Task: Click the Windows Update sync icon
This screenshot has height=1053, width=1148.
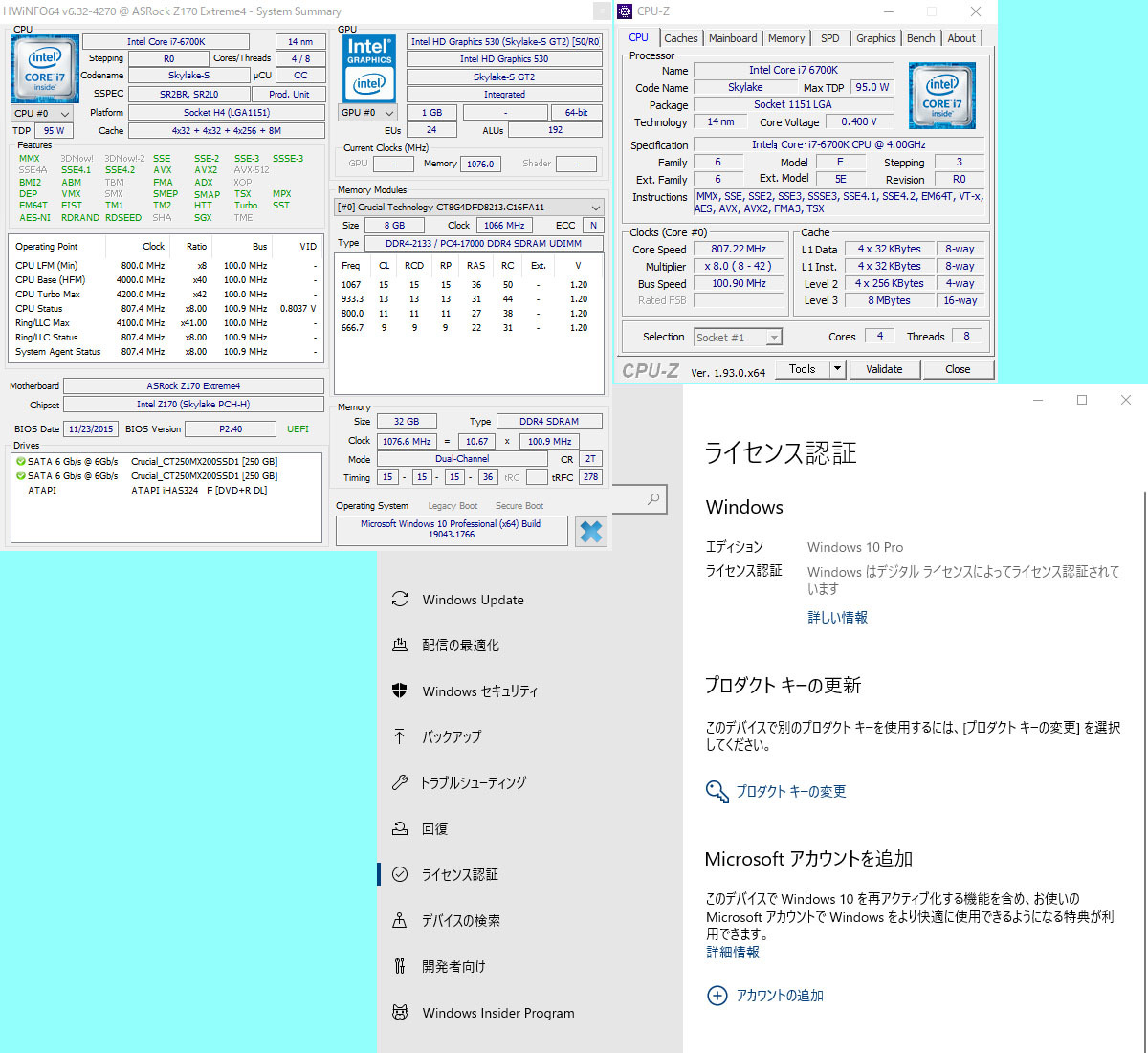Action: tap(400, 600)
